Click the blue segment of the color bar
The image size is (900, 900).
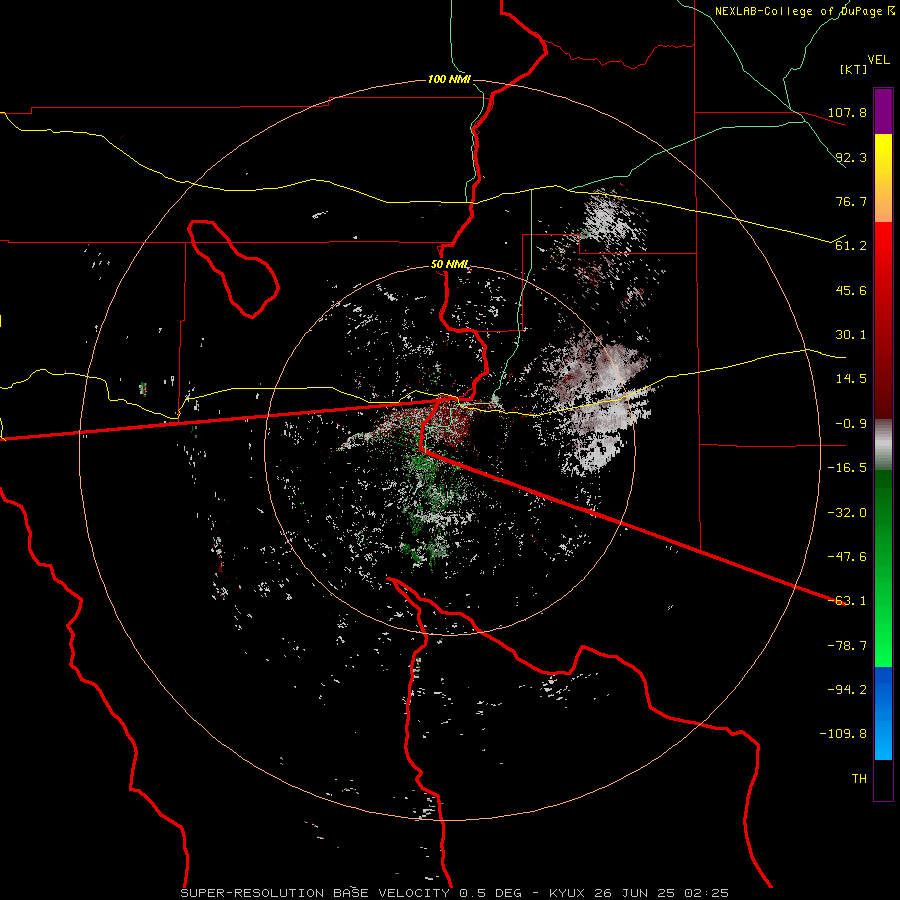click(x=883, y=713)
